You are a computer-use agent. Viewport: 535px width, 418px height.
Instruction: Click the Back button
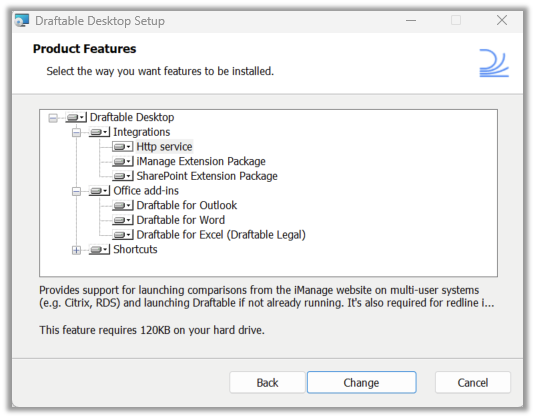coord(267,383)
